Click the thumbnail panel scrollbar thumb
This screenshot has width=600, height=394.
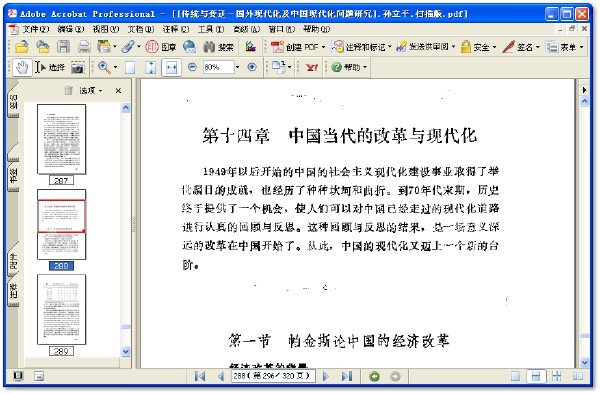[x=126, y=327]
